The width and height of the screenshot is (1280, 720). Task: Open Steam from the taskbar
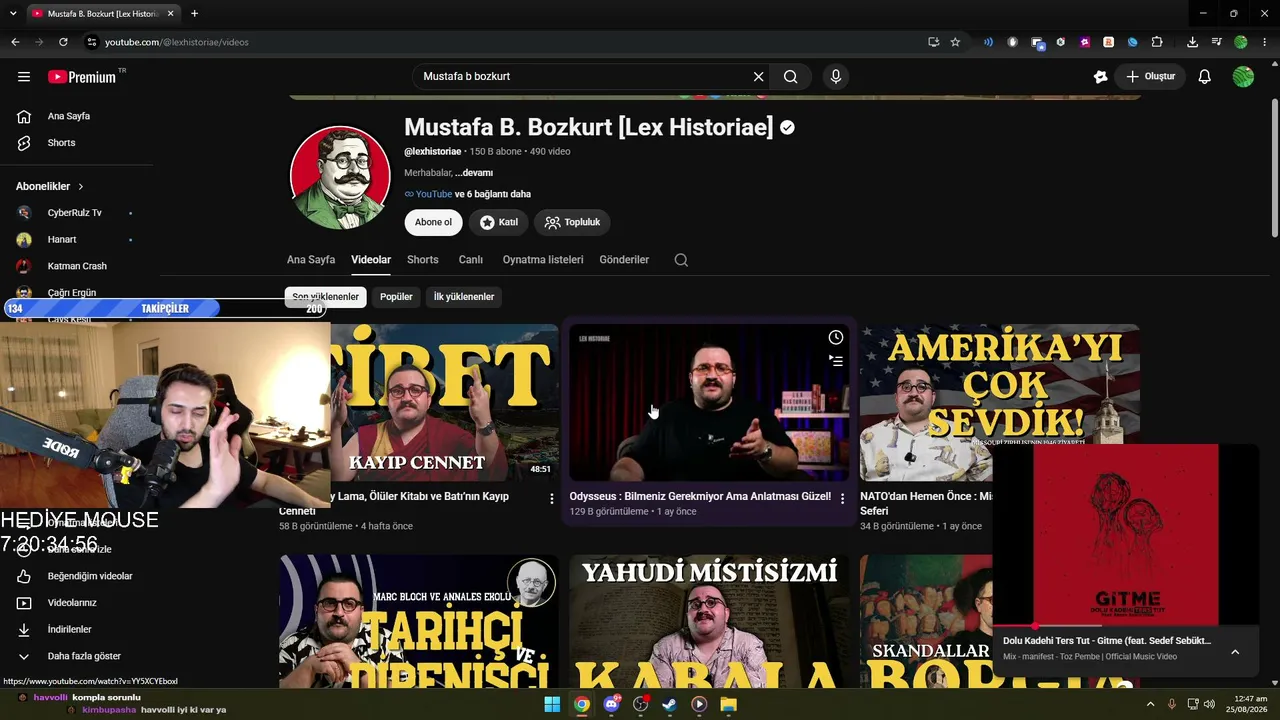tap(669, 704)
